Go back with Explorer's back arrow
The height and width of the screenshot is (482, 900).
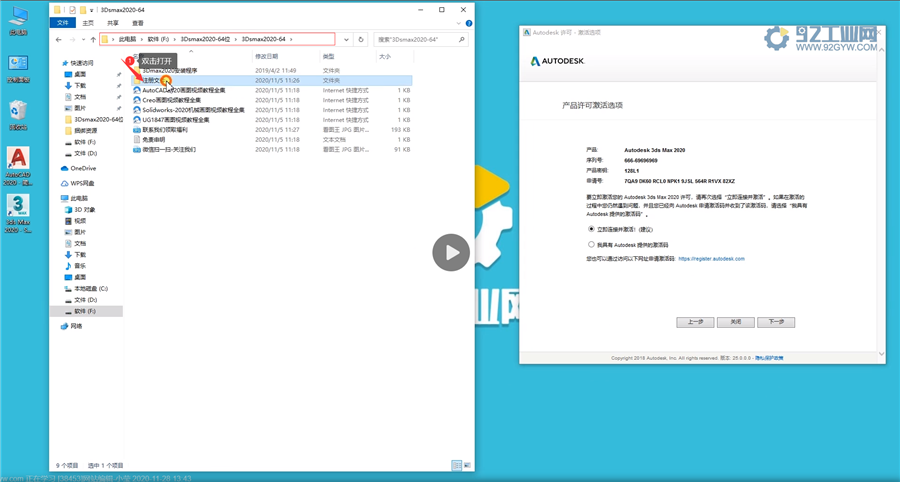[59, 40]
